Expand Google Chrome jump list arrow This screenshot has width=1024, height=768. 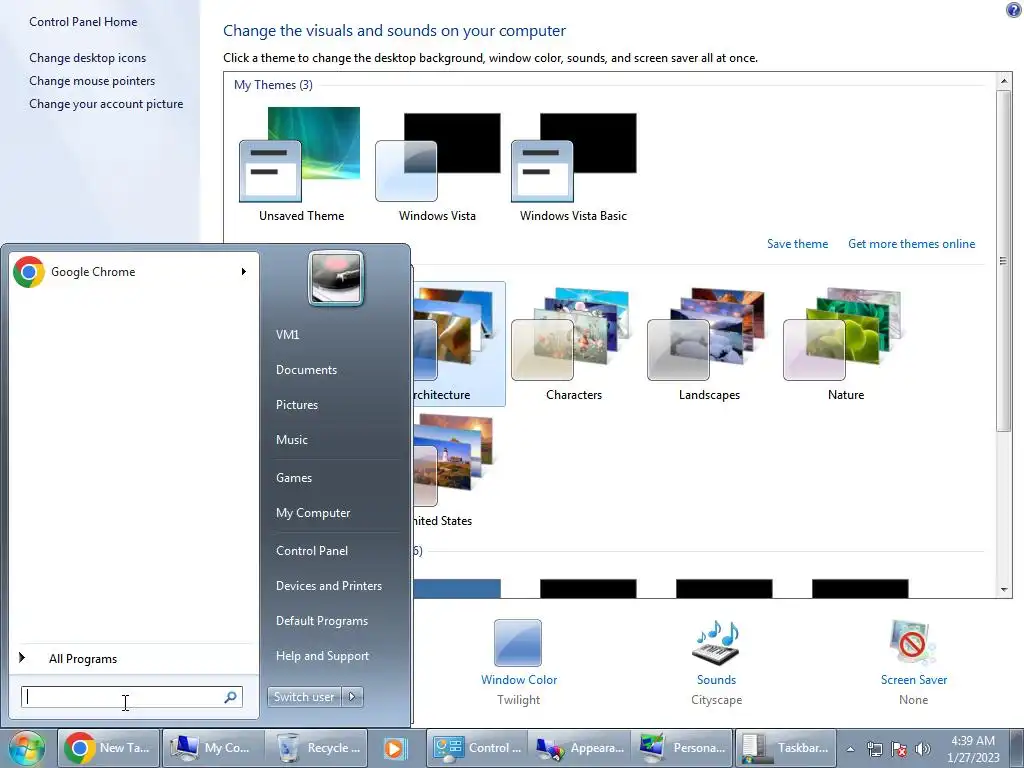click(244, 272)
